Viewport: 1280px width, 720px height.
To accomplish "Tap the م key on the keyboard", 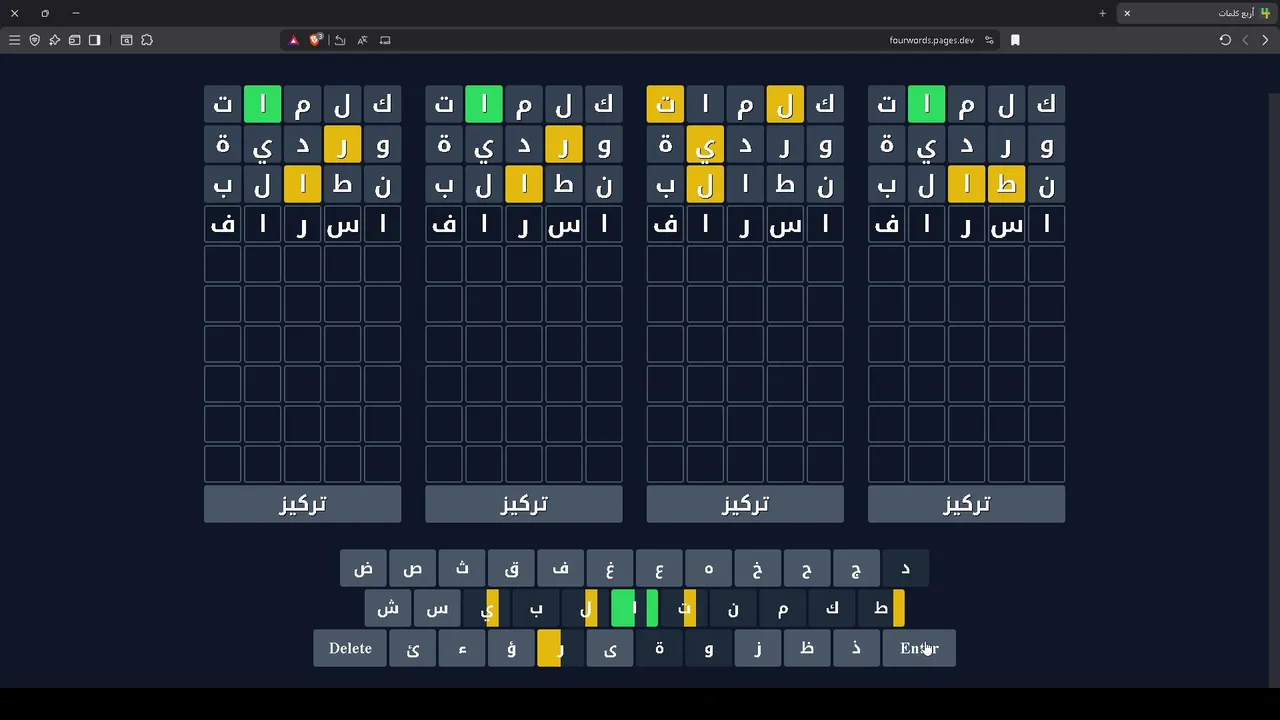I will pyautogui.click(x=782, y=608).
